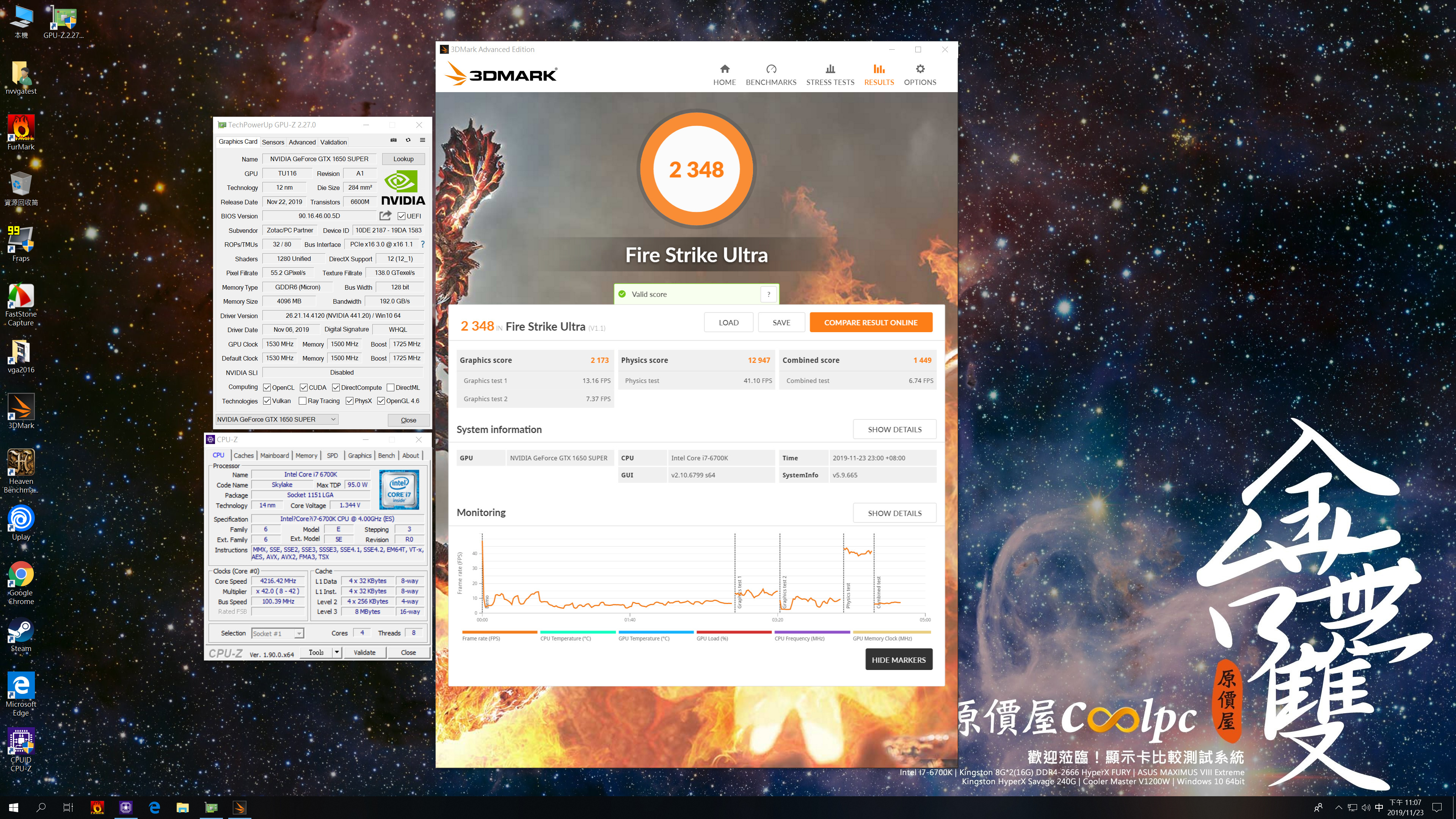Open File Explorer from the taskbar
Image resolution: width=1456 pixels, height=819 pixels.
(182, 808)
